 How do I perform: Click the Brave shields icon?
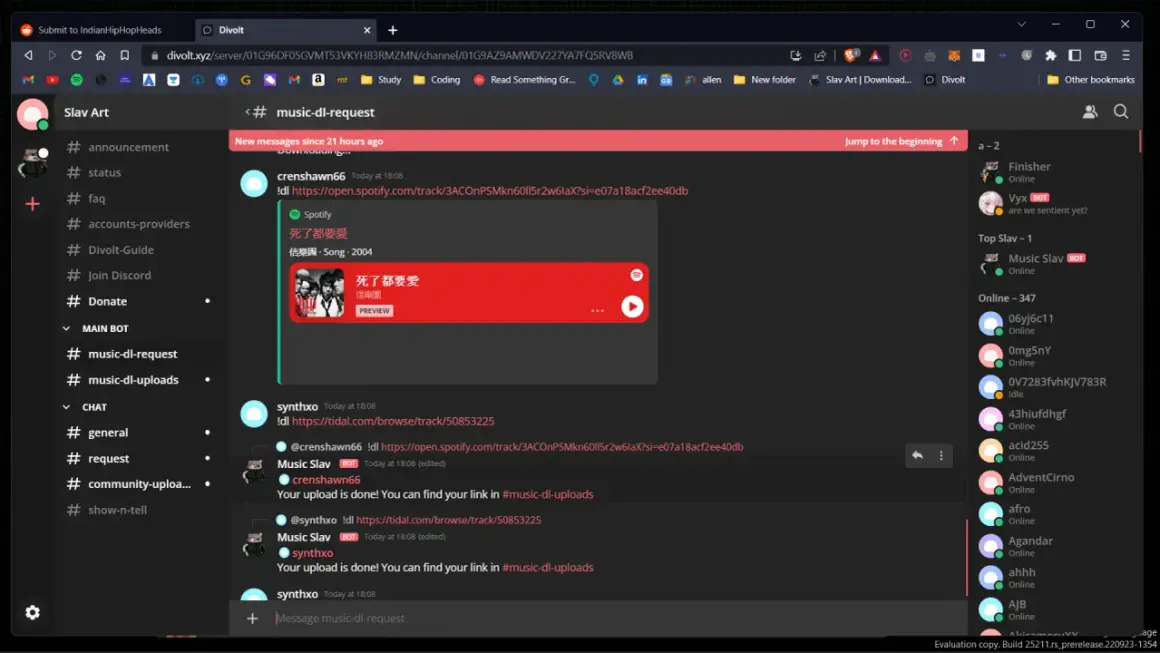point(851,55)
